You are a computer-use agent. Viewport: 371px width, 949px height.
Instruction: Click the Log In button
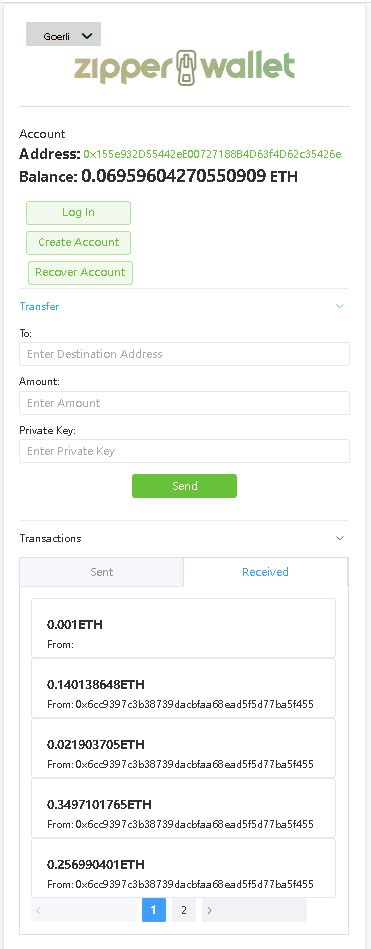78,212
